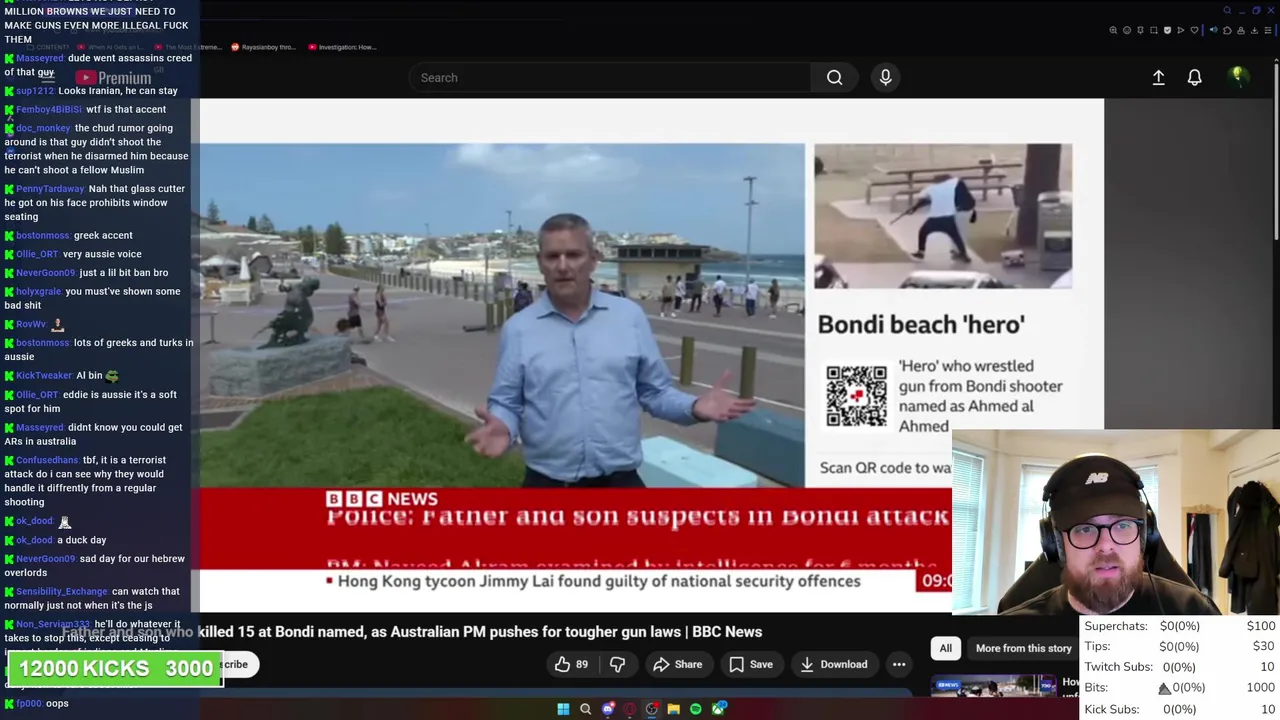1280x720 pixels.
Task: Click browser zoom magnifier toolbar icon
Action: [1113, 30]
